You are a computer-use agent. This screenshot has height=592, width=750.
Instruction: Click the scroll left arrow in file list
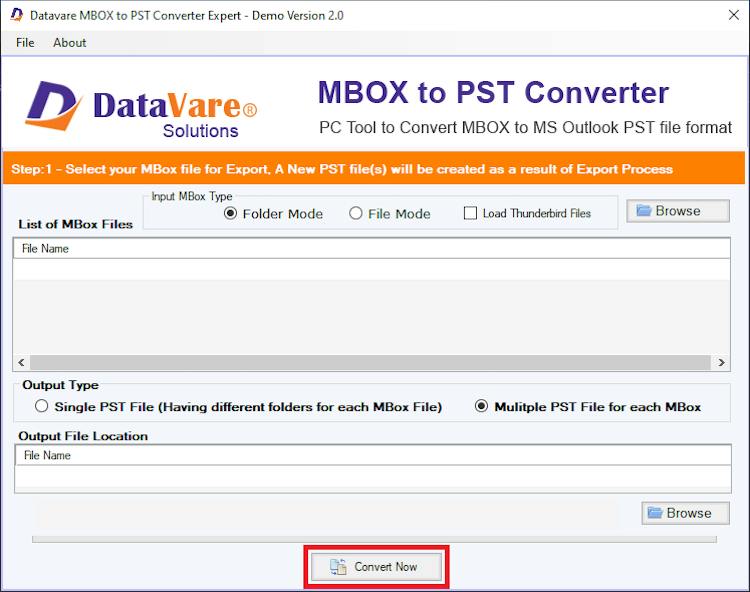[22, 362]
